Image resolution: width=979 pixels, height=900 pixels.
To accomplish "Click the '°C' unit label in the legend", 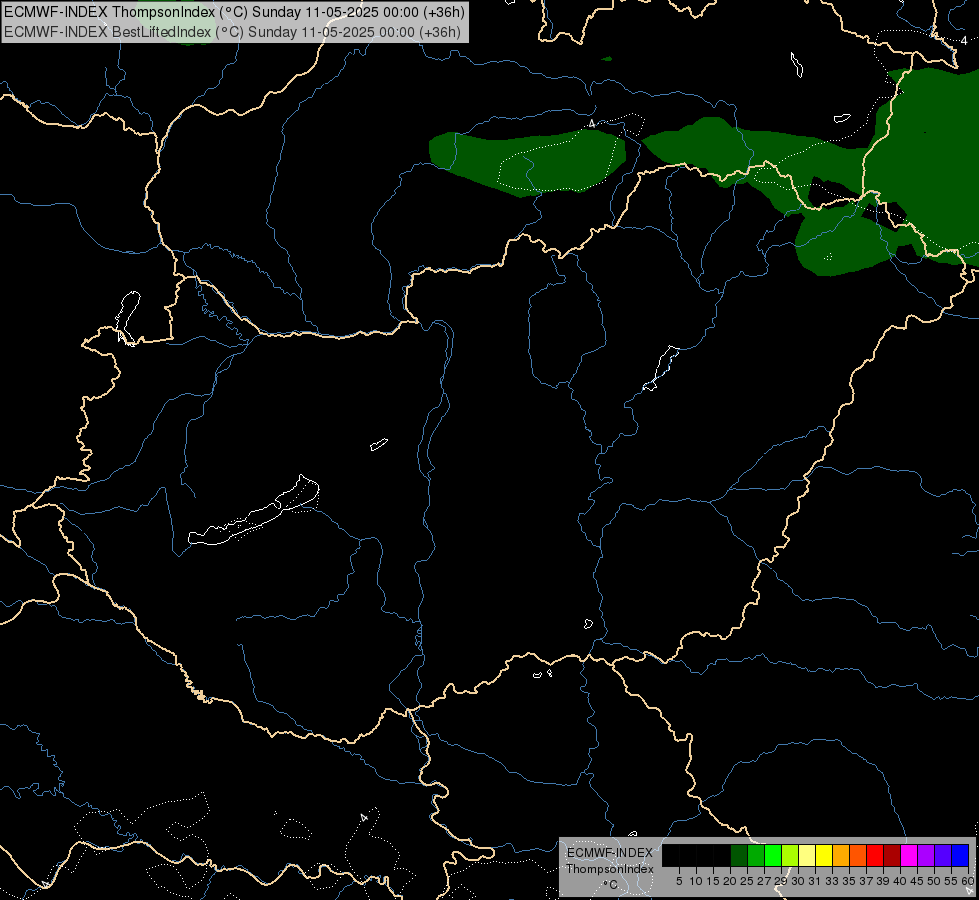I will (611, 884).
